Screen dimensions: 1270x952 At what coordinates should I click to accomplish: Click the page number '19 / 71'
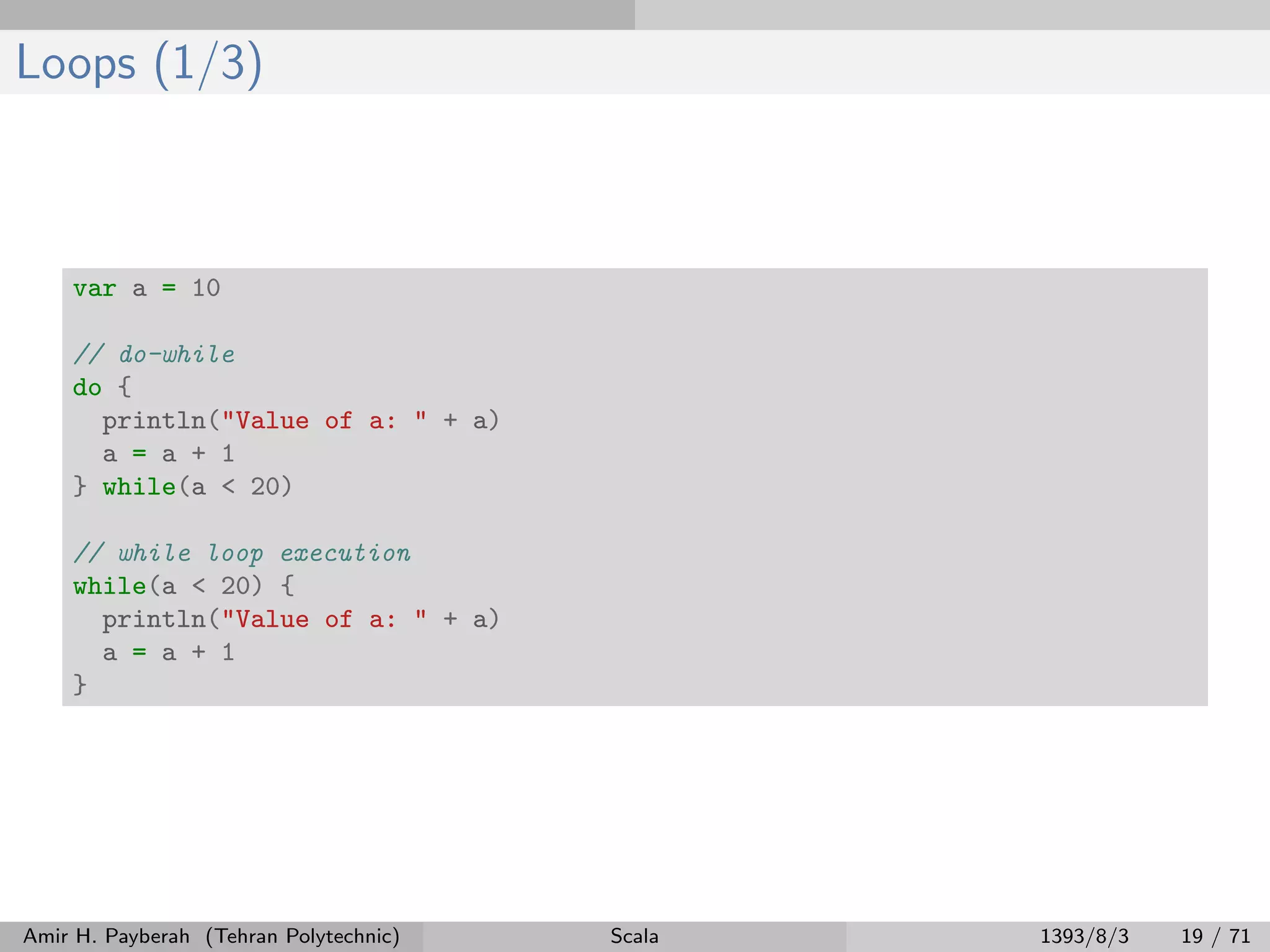(x=1215, y=936)
